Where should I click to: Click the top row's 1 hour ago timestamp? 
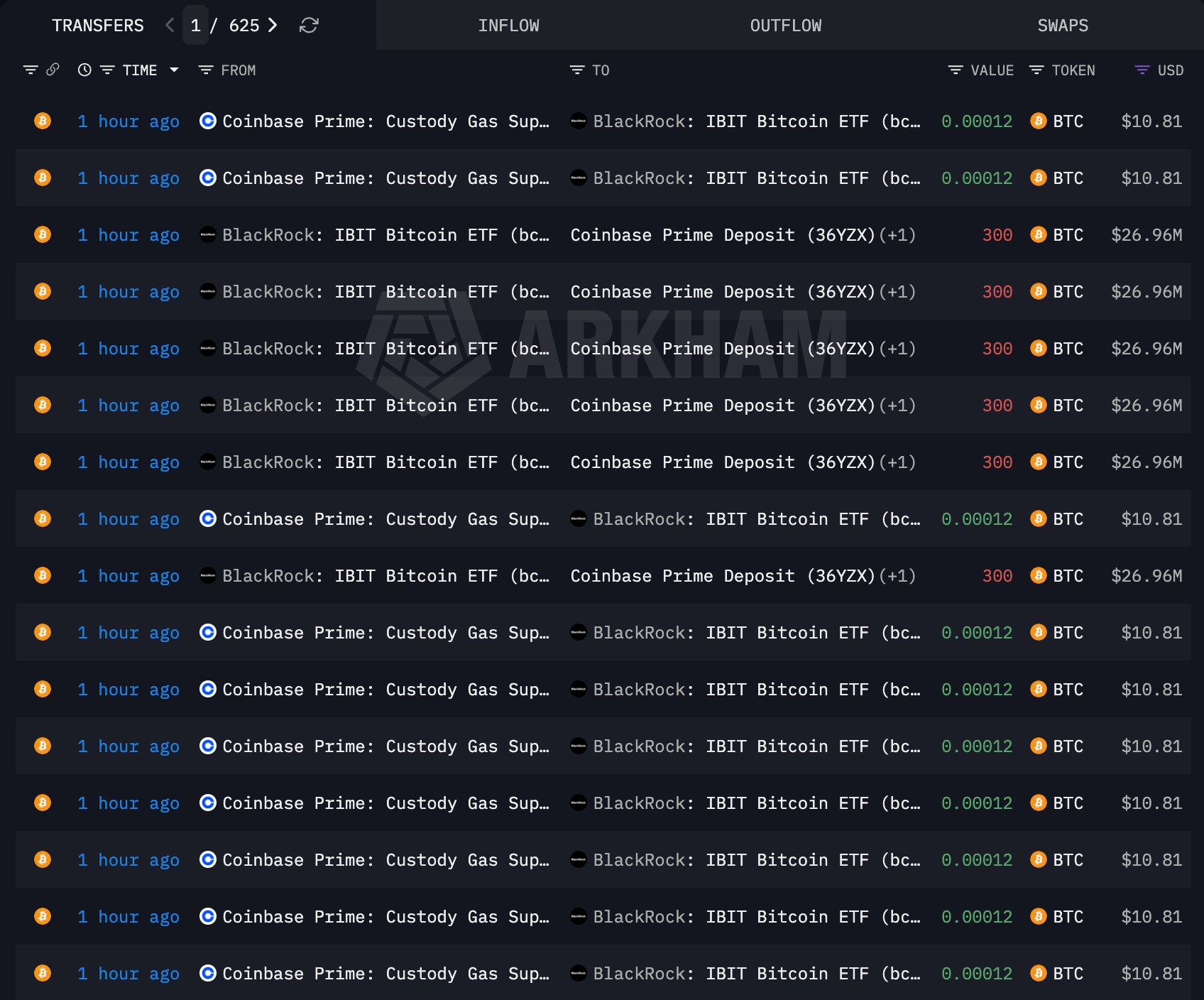(128, 121)
